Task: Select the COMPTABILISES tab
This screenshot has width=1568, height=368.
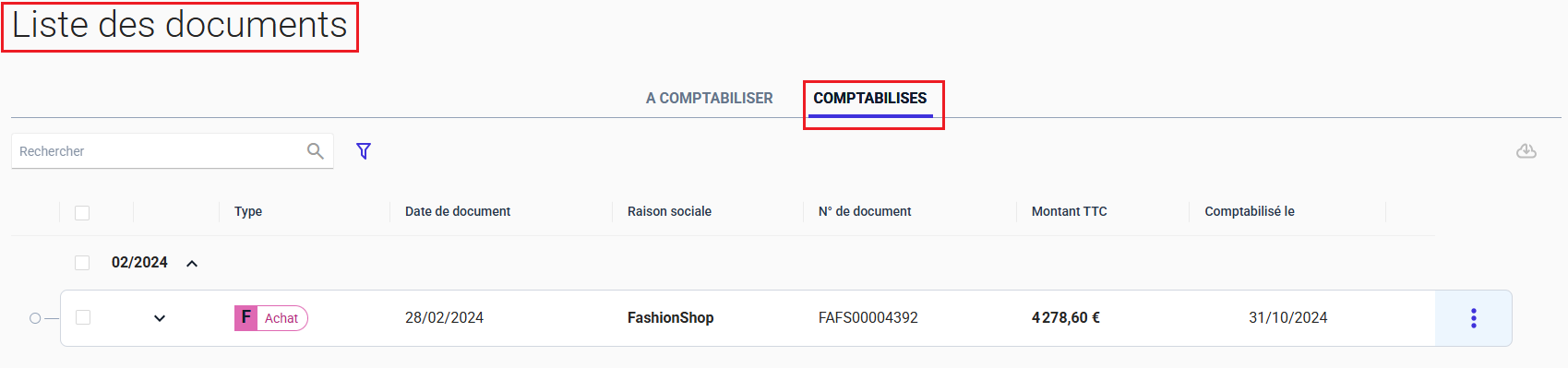Action: coord(870,98)
